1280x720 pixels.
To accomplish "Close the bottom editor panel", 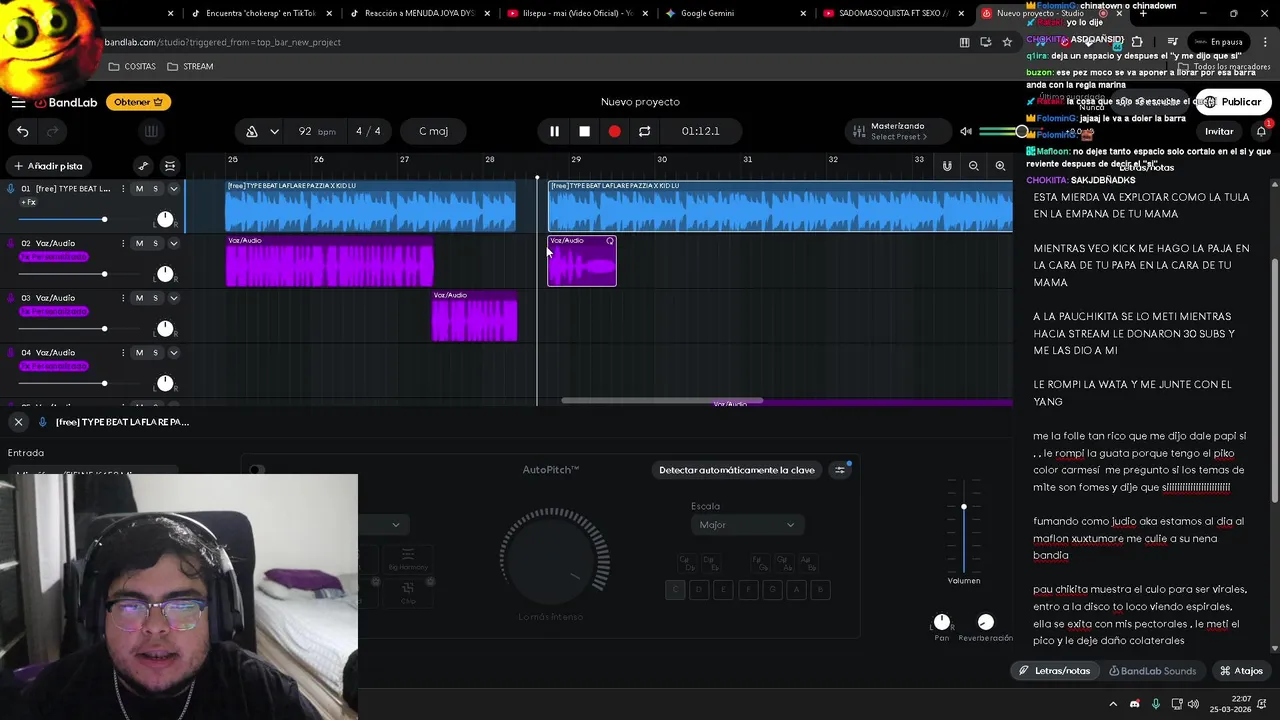I will click(18, 422).
